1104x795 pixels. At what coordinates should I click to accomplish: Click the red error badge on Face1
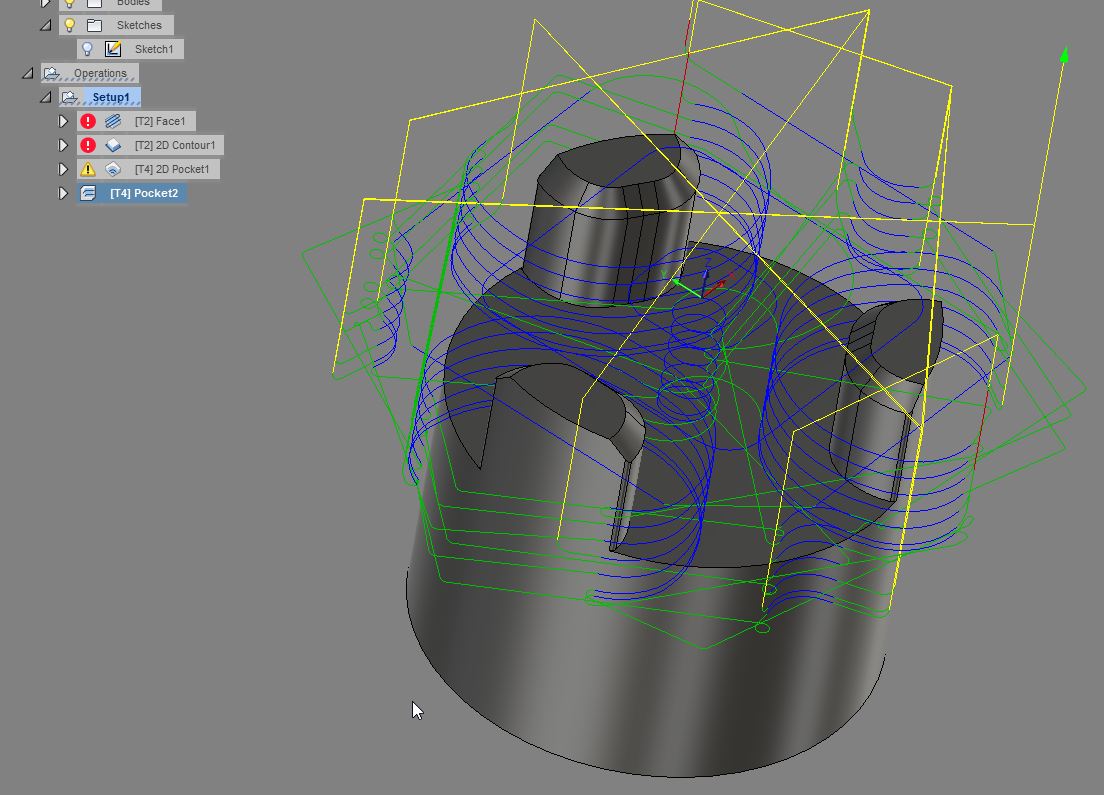coord(88,121)
